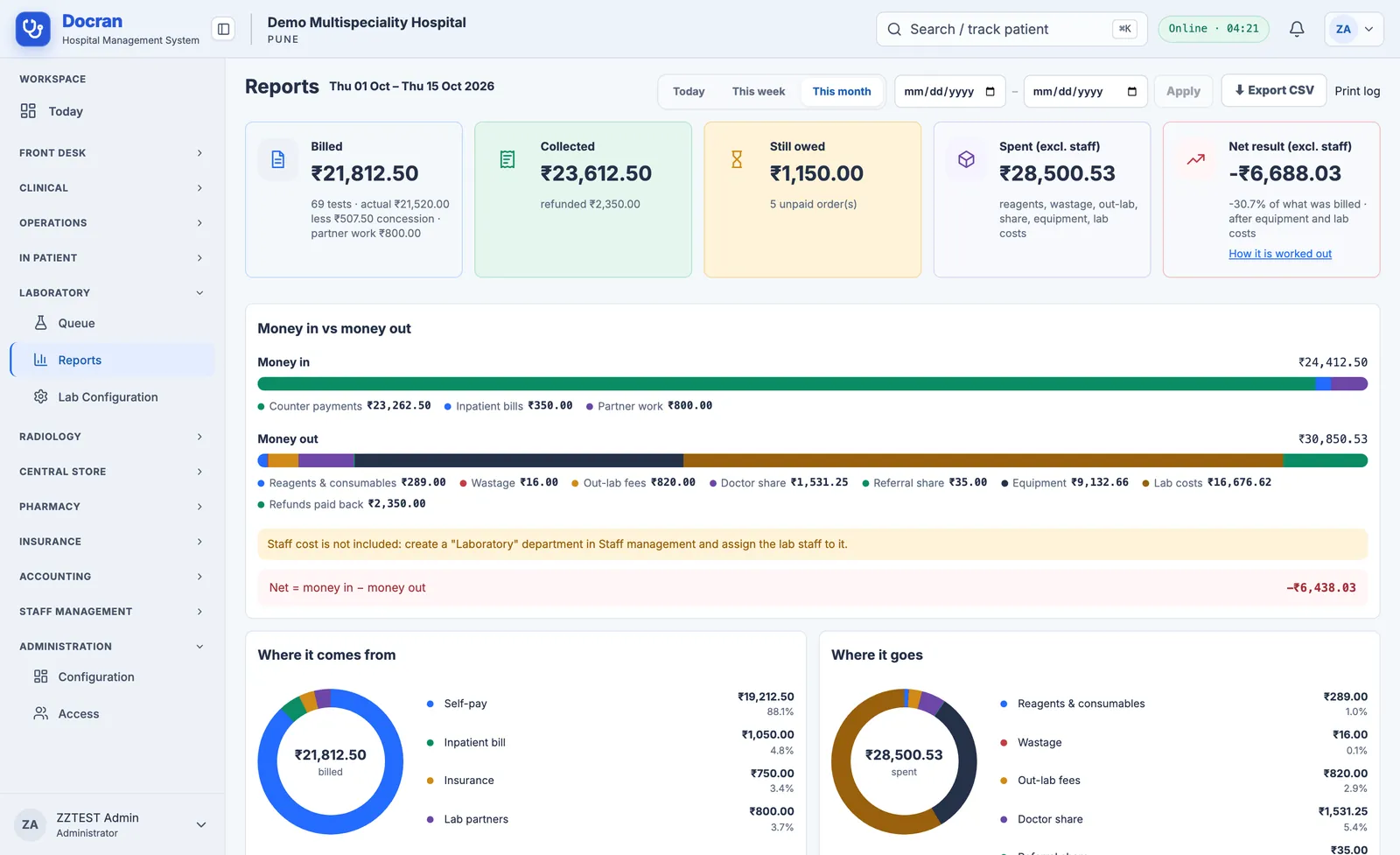Open the ZA user menu dropdown
Image resolution: width=1400 pixels, height=855 pixels.
click(x=1354, y=29)
